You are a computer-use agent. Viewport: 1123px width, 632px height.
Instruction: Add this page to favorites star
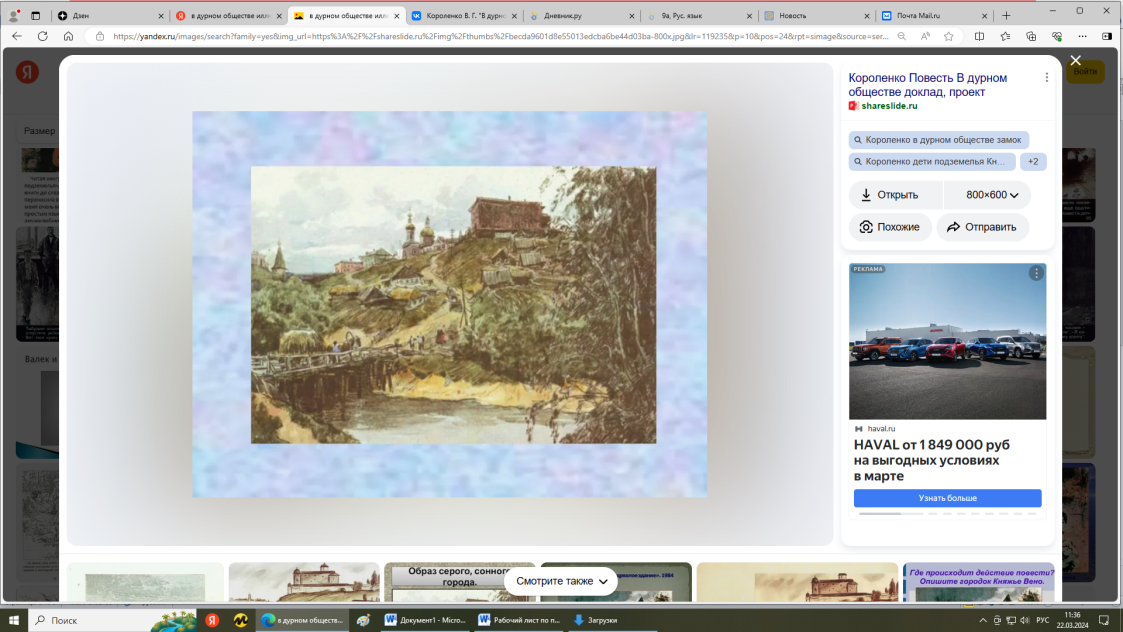pyautogui.click(x=949, y=37)
